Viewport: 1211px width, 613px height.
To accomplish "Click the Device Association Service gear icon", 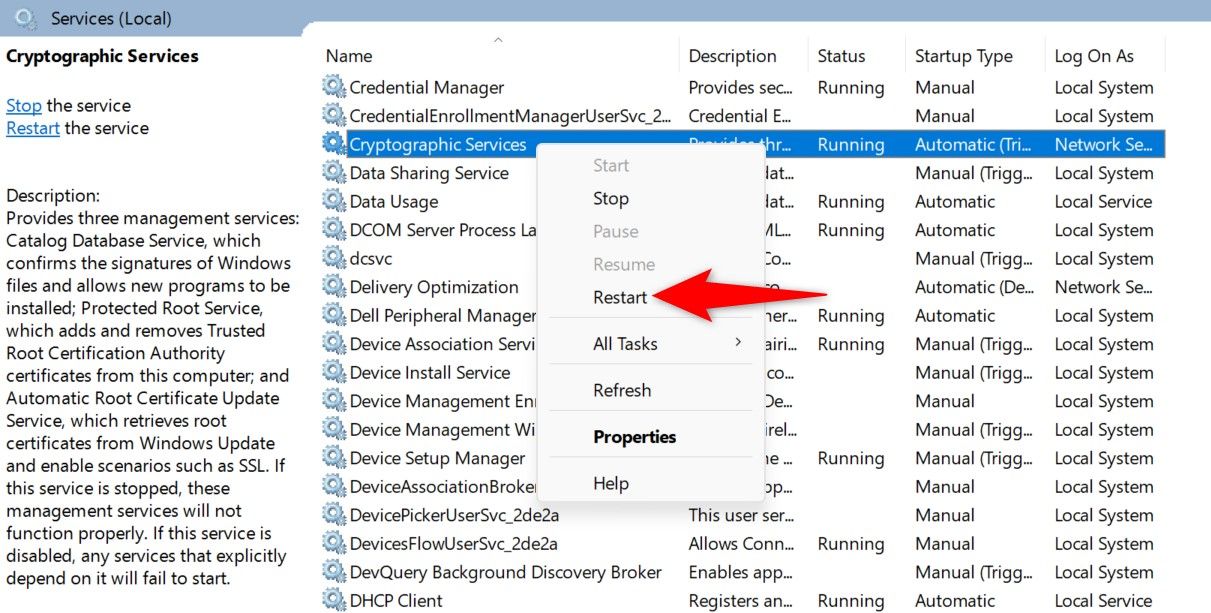I will 334,344.
